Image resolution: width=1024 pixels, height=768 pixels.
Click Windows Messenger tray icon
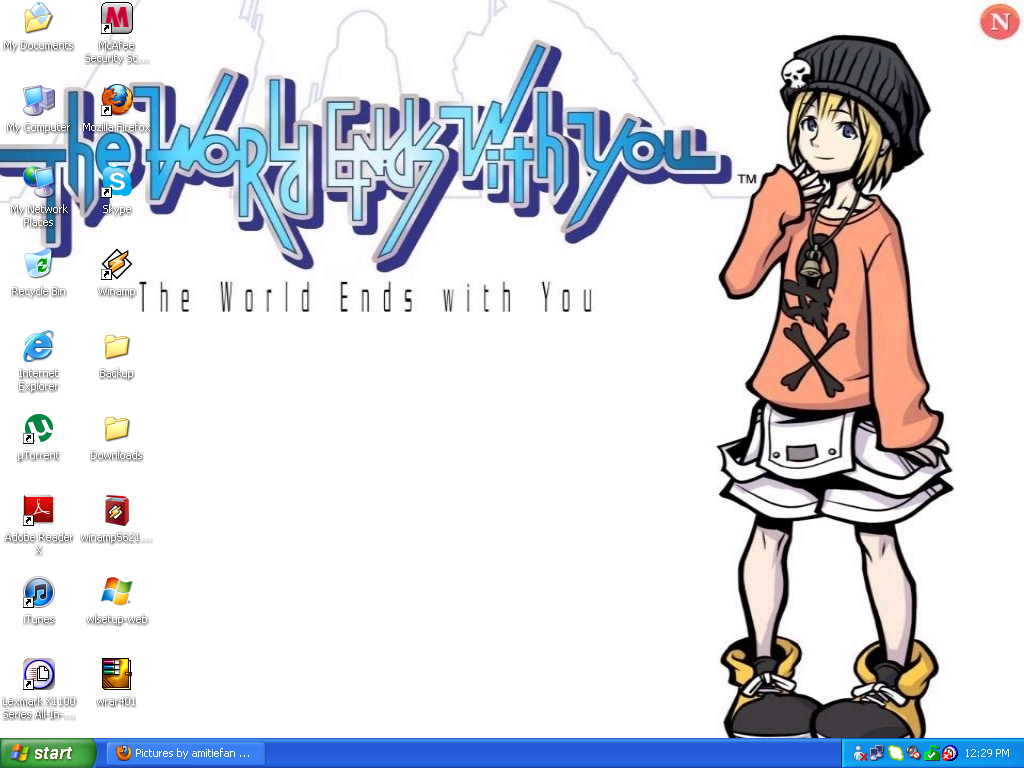860,754
